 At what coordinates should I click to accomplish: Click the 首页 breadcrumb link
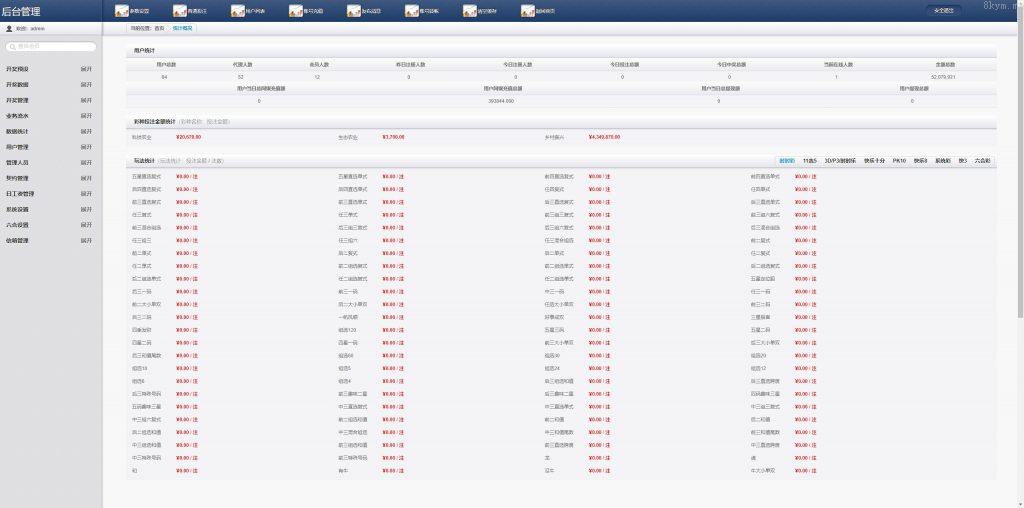pos(159,28)
